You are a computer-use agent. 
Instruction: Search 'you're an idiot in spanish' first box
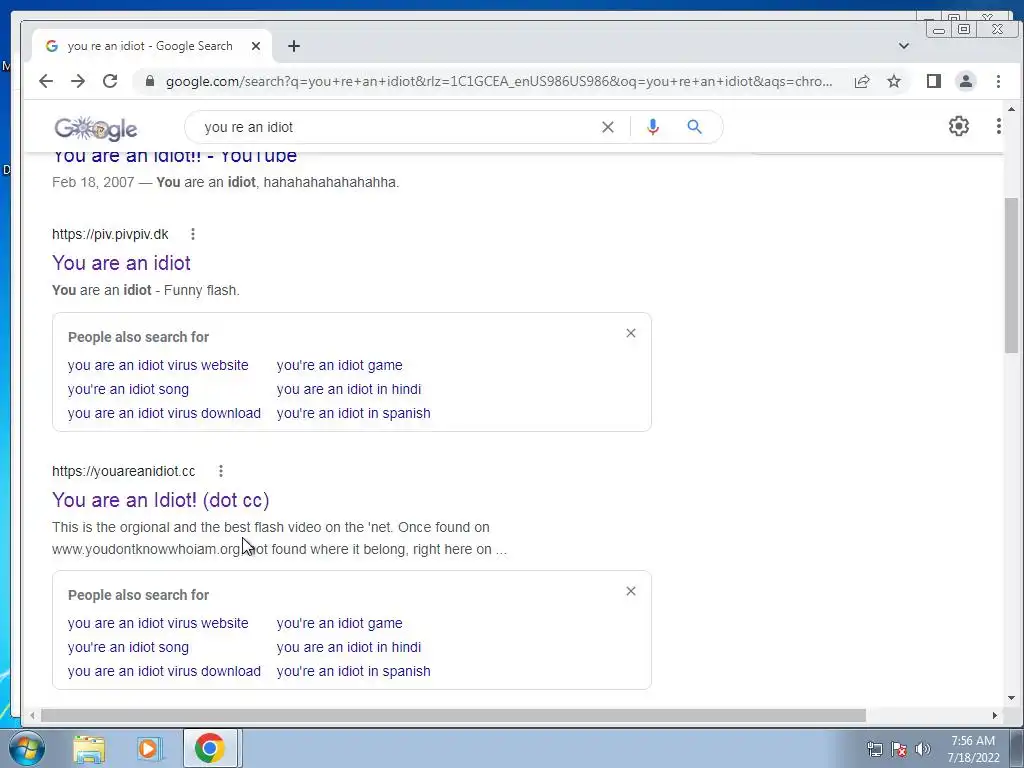[x=353, y=413]
